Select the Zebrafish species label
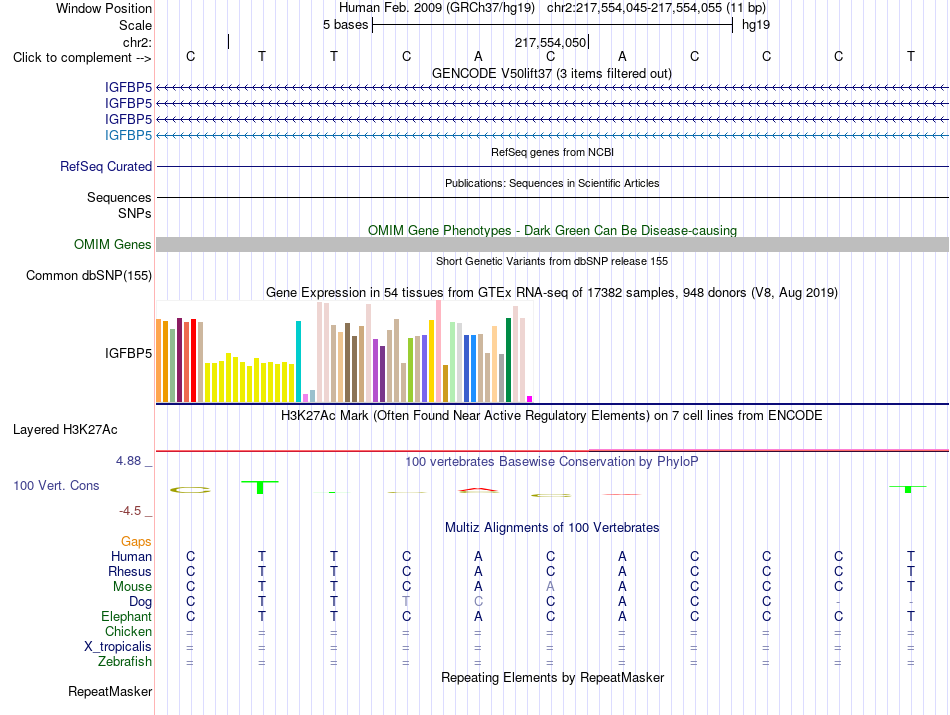Screen dimensions: 950x715 pos(125,662)
